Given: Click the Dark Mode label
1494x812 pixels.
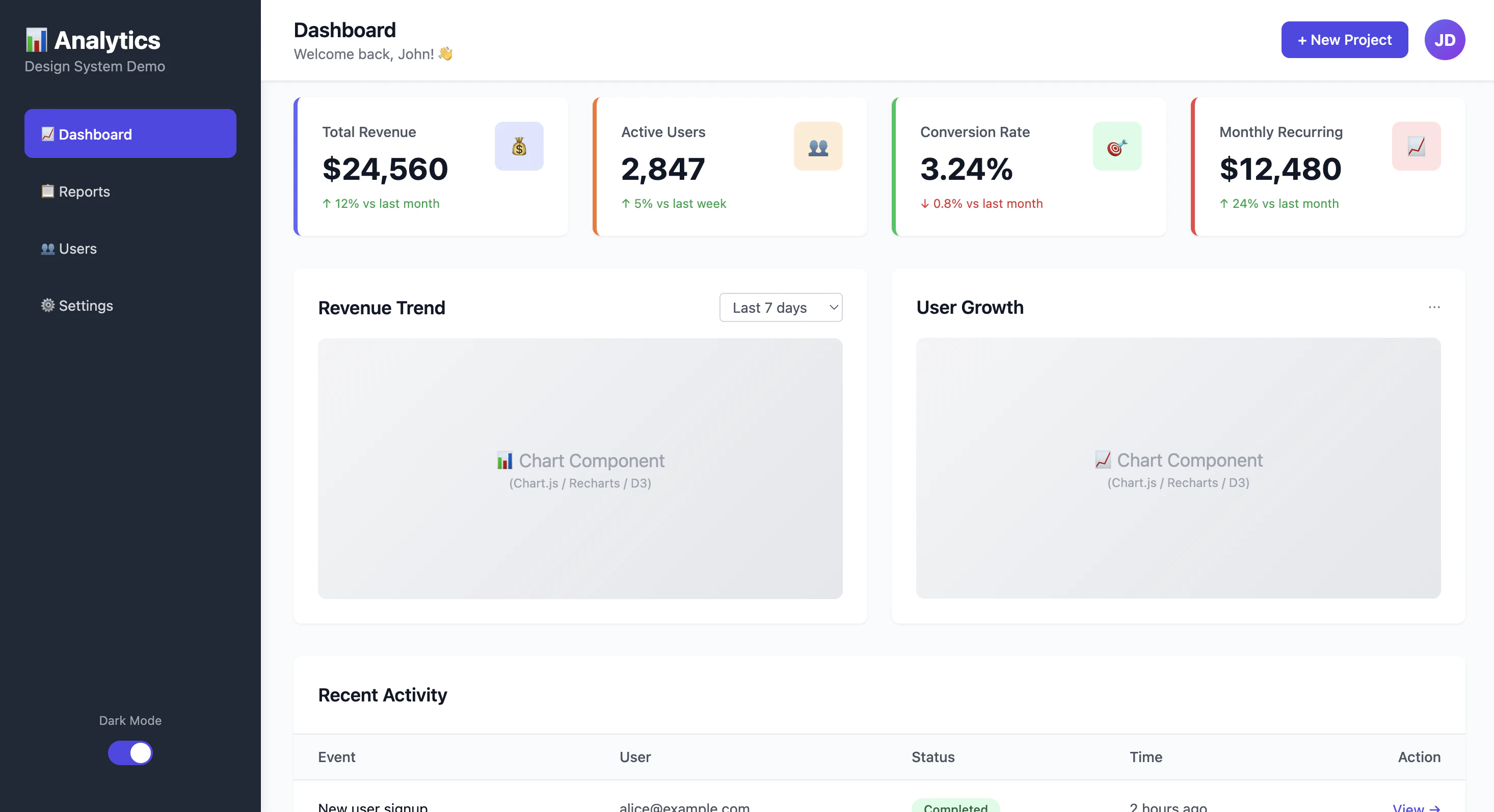Looking at the screenshot, I should (130, 720).
